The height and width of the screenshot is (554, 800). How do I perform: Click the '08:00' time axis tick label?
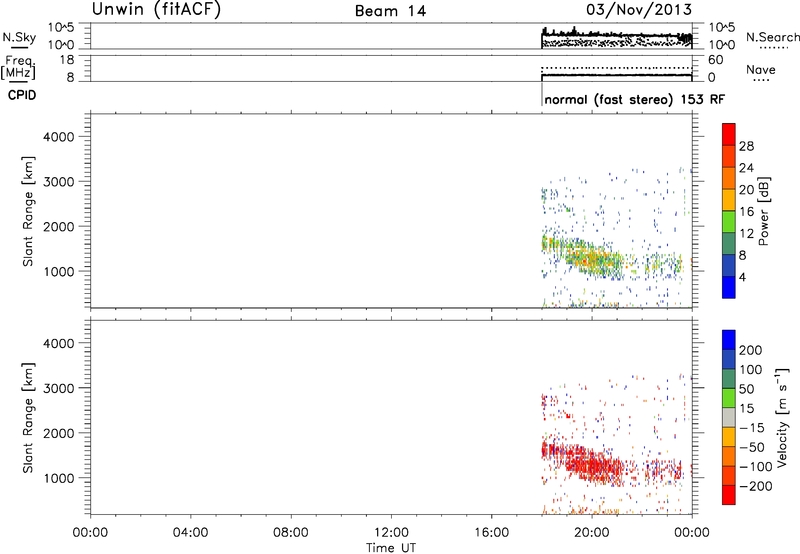[x=291, y=533]
